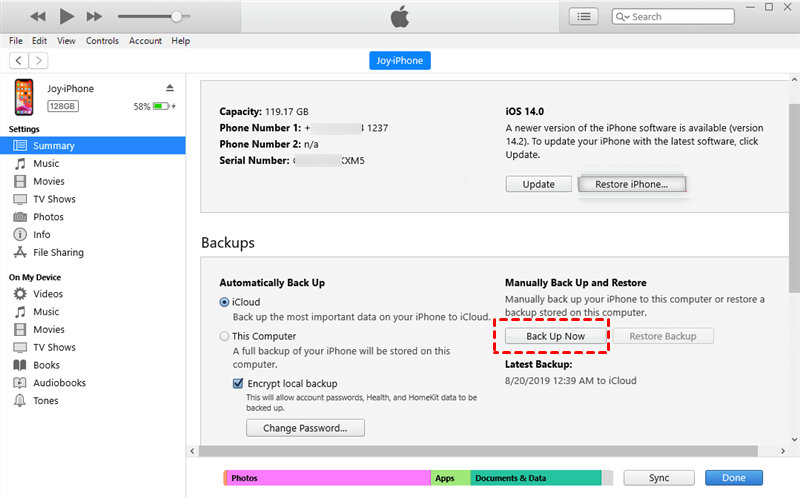Image resolution: width=800 pixels, height=498 pixels.
Task: Eject Joy-iPhone using the eject icon
Action: point(170,88)
